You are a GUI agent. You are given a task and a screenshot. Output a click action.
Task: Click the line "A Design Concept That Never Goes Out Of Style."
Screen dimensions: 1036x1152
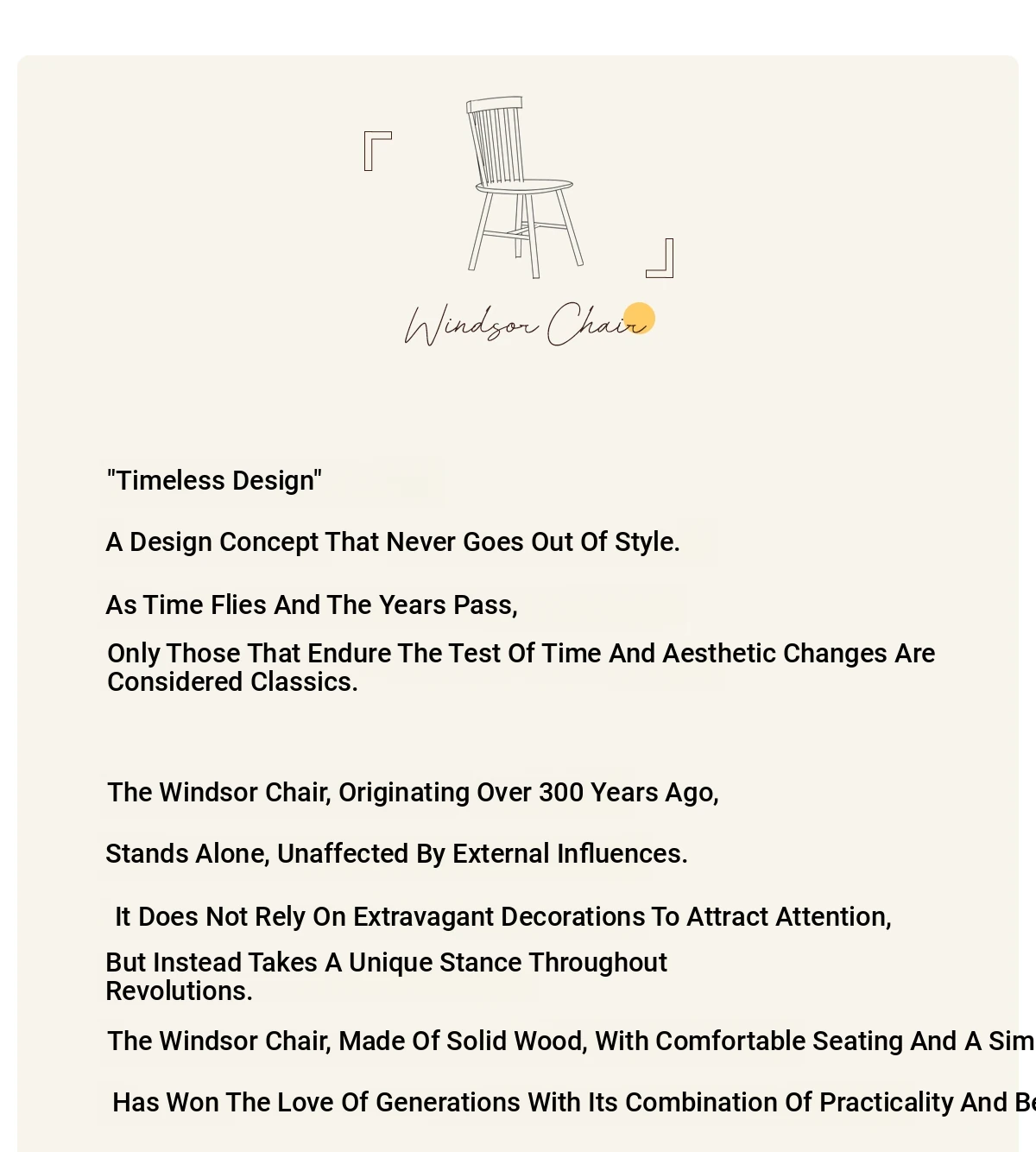[x=393, y=541]
